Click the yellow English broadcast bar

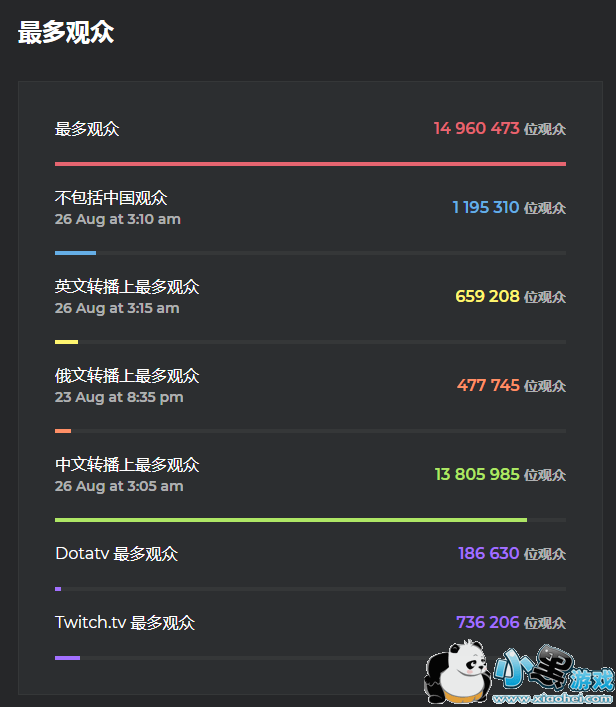(66, 342)
